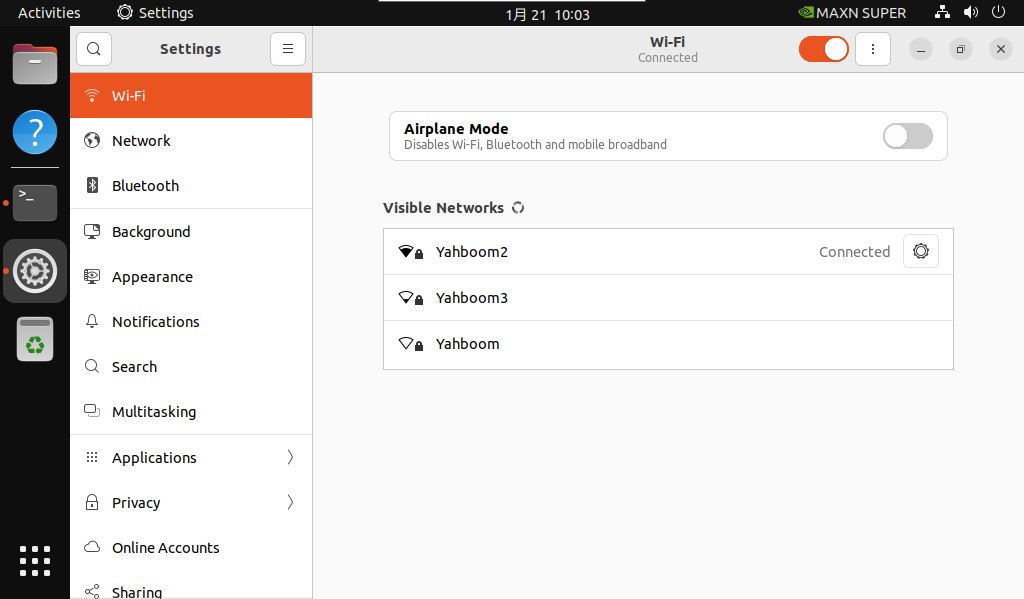Expand the Privacy section chevron
Screen dimensions: 1024x599
pyautogui.click(x=290, y=502)
